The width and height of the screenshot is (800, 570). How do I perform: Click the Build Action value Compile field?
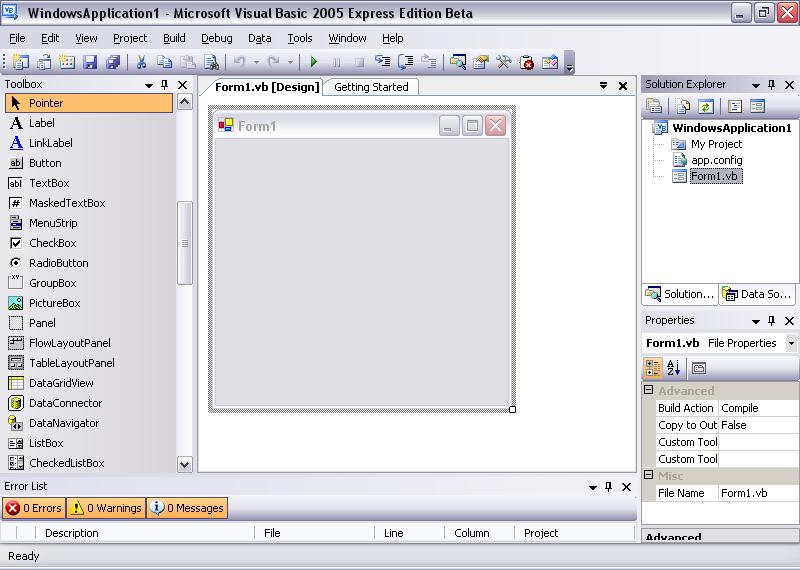pos(758,408)
